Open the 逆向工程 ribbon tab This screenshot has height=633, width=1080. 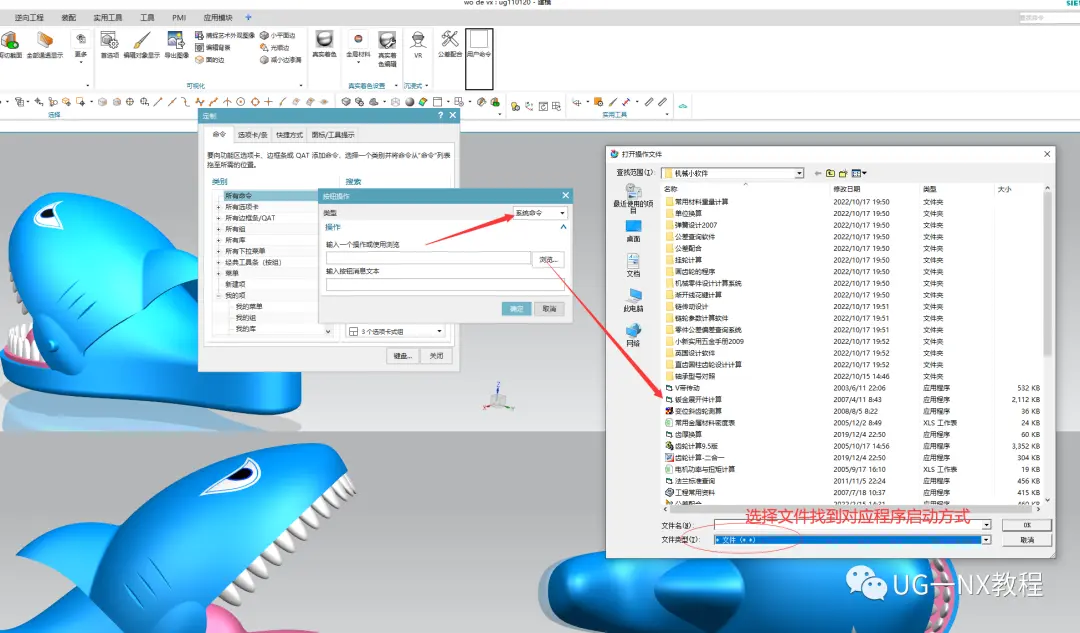[x=29, y=17]
